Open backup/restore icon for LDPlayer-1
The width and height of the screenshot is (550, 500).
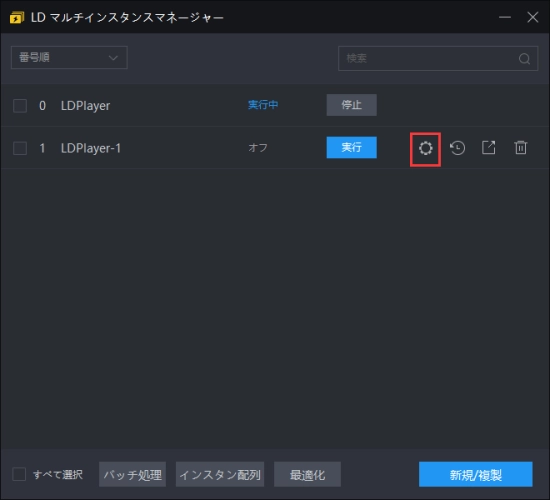point(457,148)
